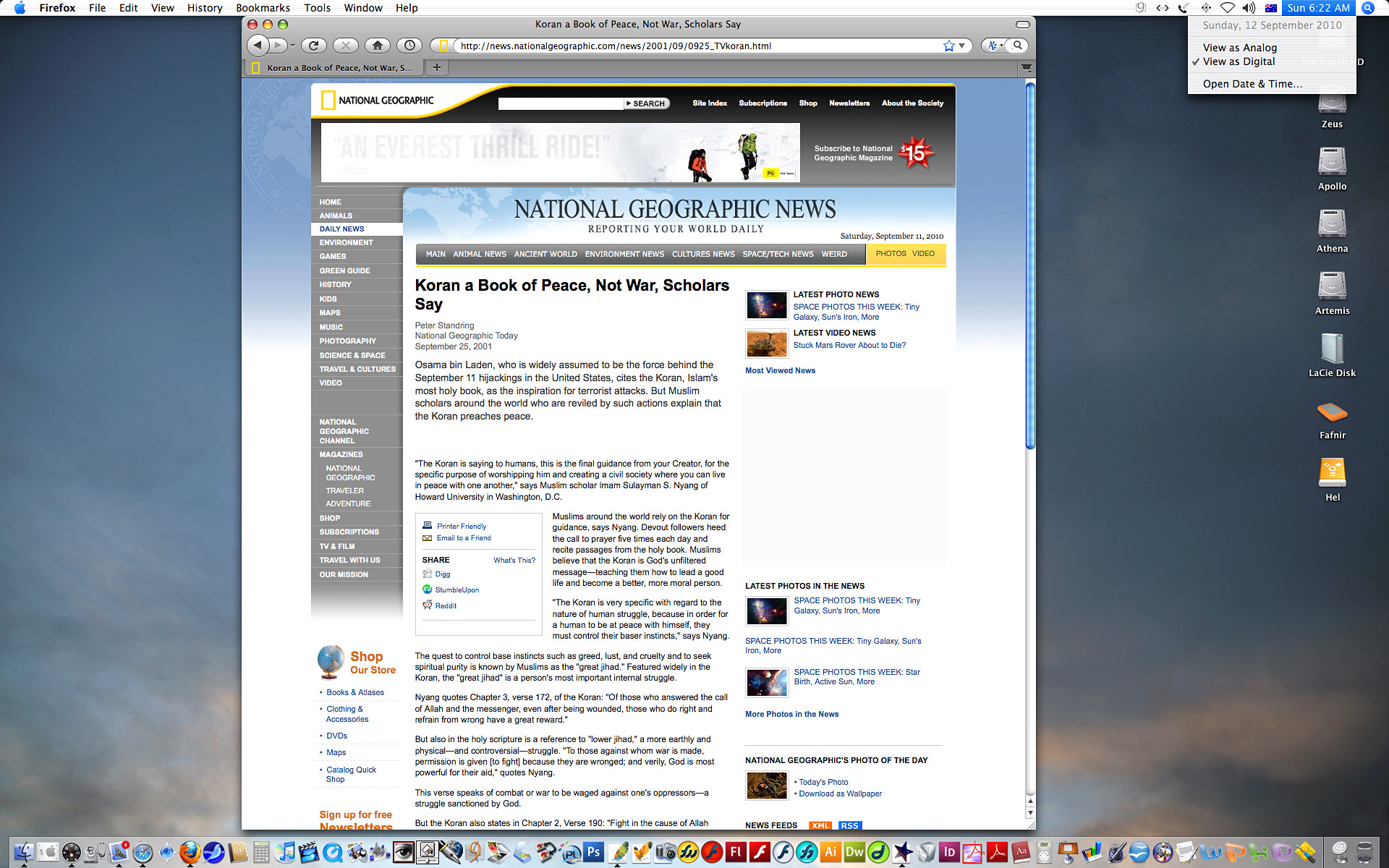This screenshot has width=1389, height=868.
Task: Open back/forward history dropdown arrow
Action: click(x=292, y=46)
